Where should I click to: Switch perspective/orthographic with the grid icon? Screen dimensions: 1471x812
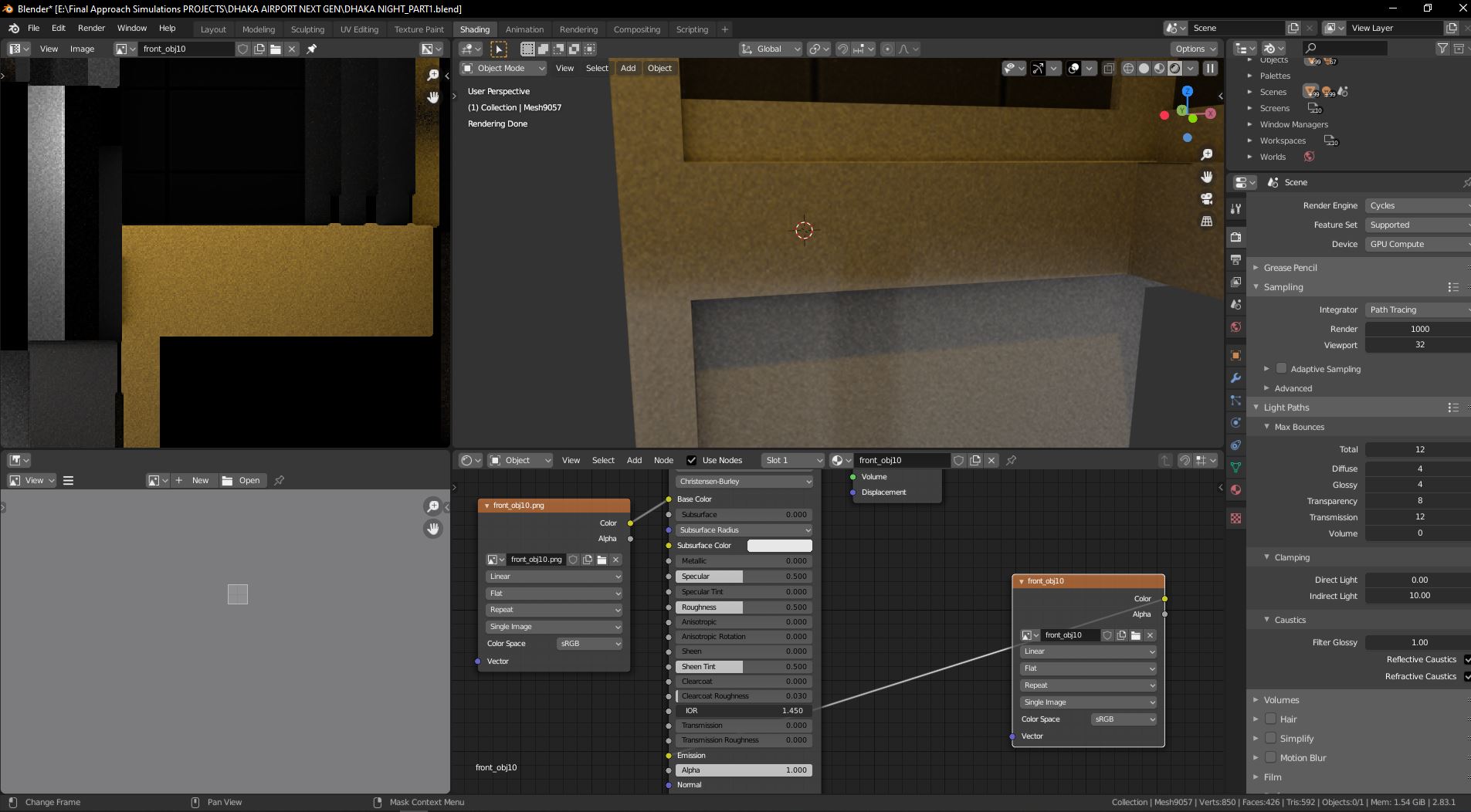(1207, 222)
